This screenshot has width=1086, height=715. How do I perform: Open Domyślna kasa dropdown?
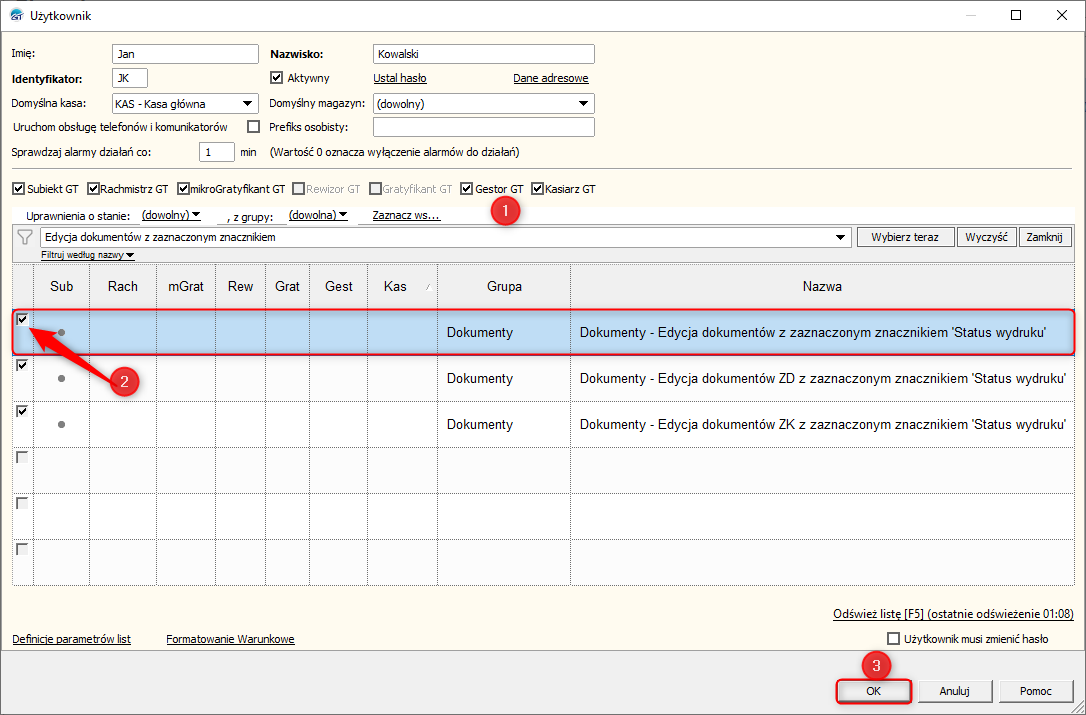pyautogui.click(x=248, y=103)
